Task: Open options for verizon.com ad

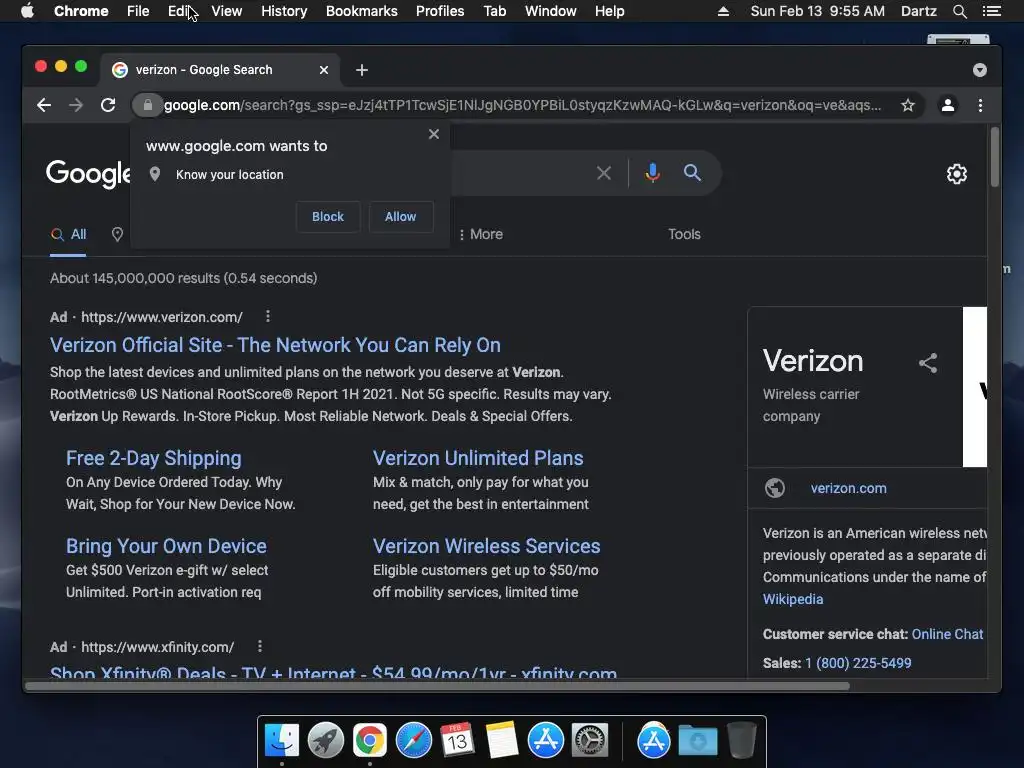Action: pos(268,317)
